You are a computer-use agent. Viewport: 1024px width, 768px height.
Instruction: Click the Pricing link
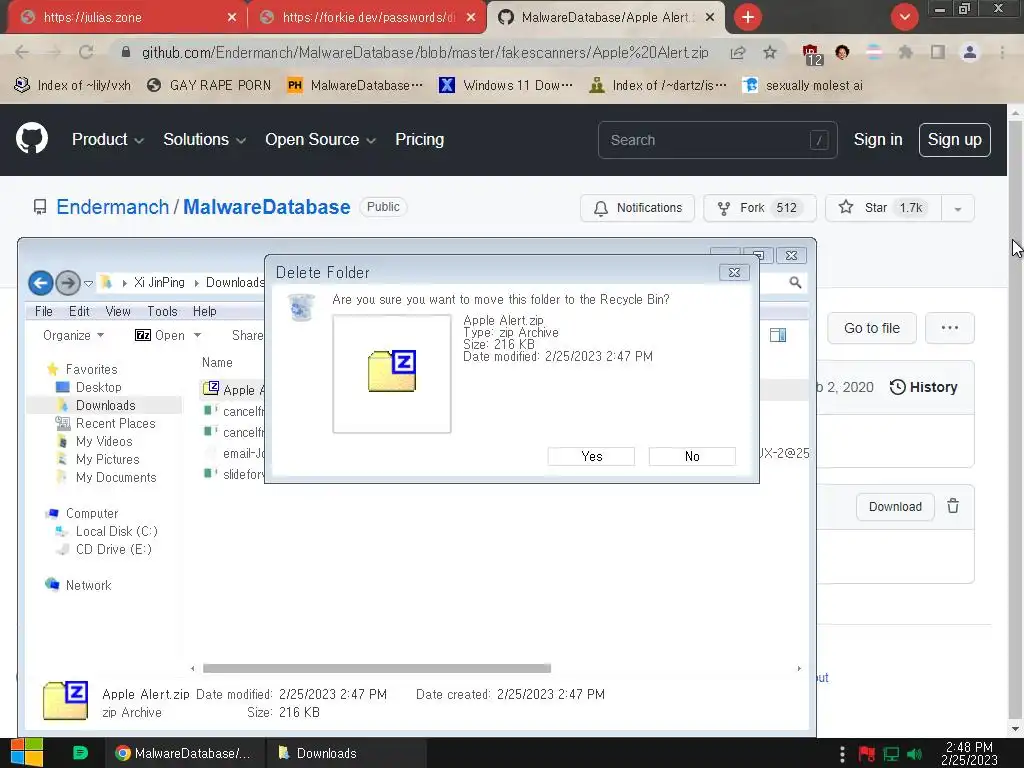pyautogui.click(x=419, y=139)
